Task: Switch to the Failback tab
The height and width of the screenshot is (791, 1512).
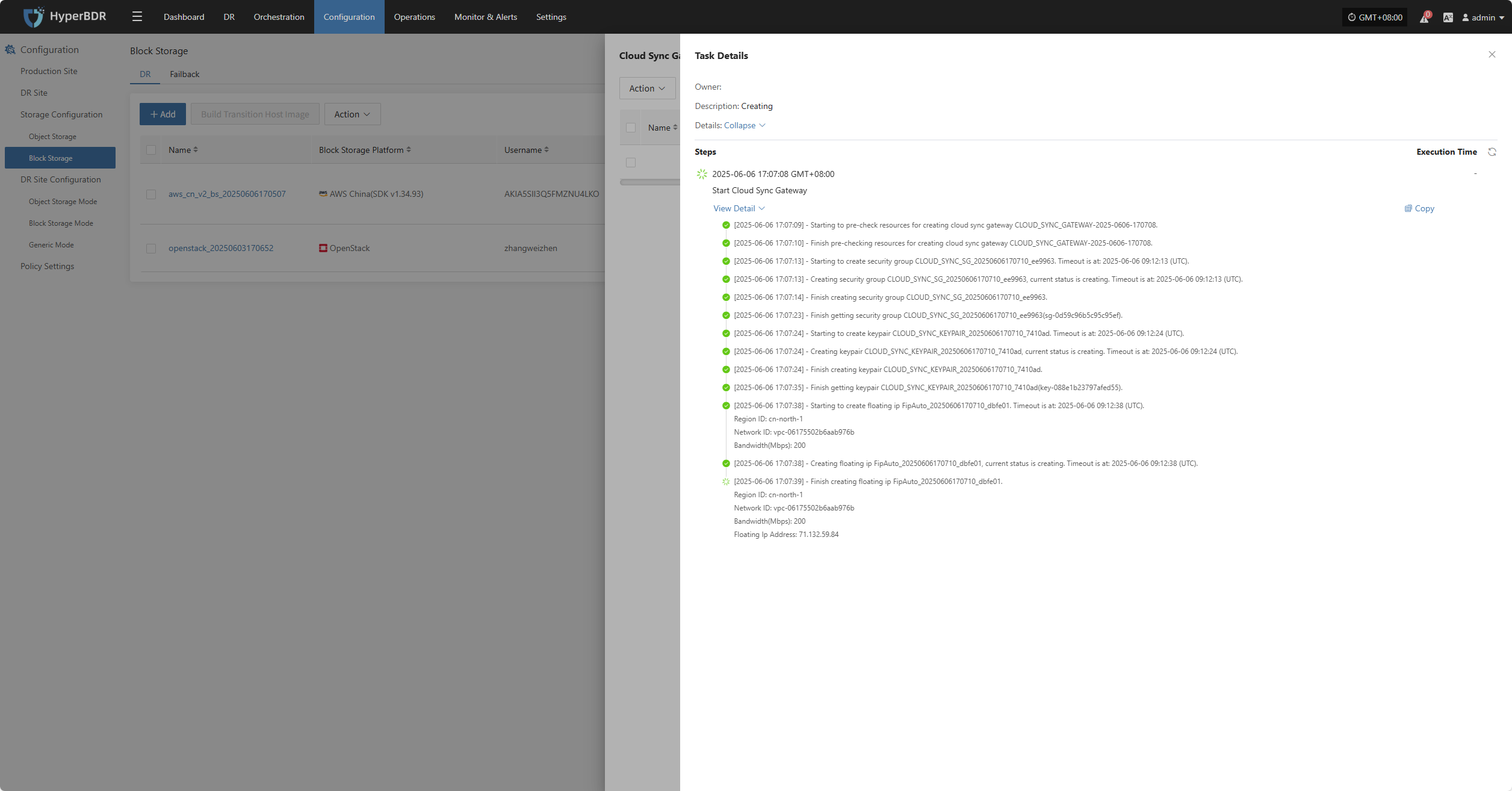Action: (x=184, y=74)
